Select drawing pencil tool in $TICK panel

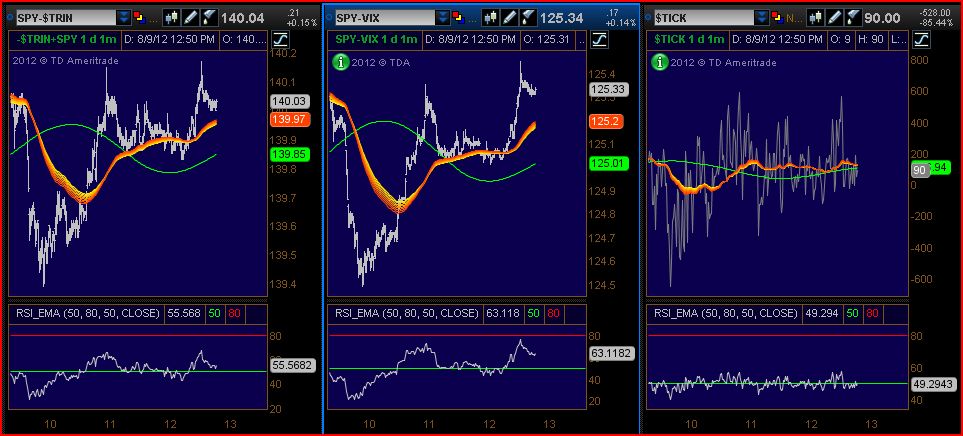click(833, 18)
